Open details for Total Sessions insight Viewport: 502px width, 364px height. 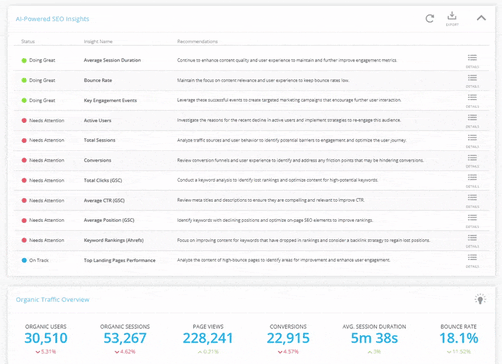click(472, 140)
